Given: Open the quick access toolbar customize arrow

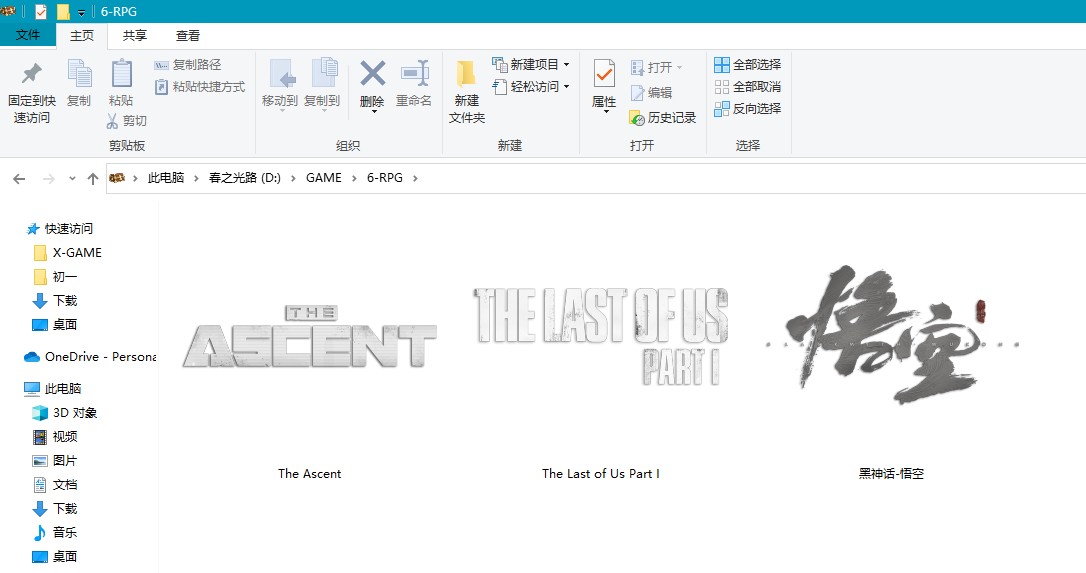Looking at the screenshot, I should 81,12.
